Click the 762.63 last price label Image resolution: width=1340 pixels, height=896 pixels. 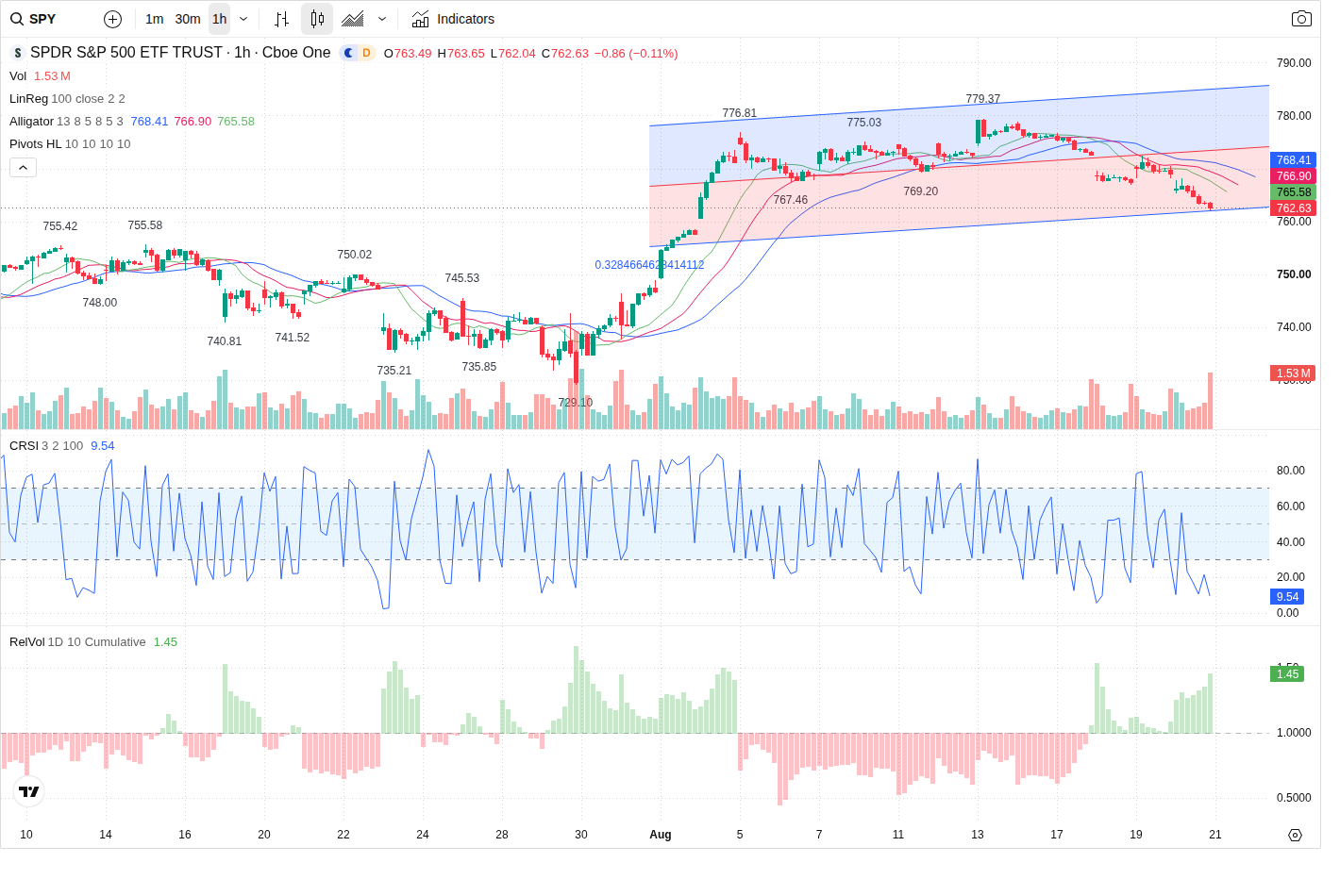[1293, 208]
